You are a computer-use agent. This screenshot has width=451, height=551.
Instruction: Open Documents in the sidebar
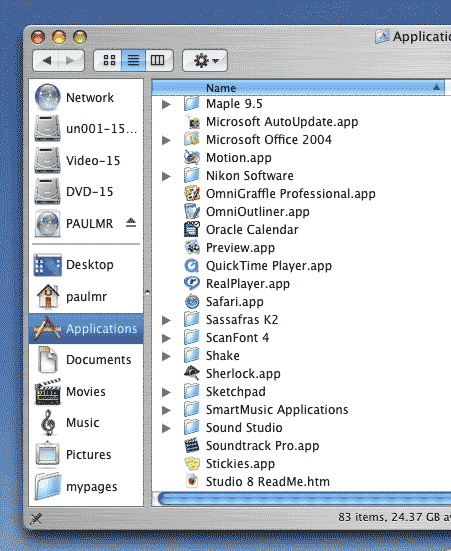pos(86,359)
